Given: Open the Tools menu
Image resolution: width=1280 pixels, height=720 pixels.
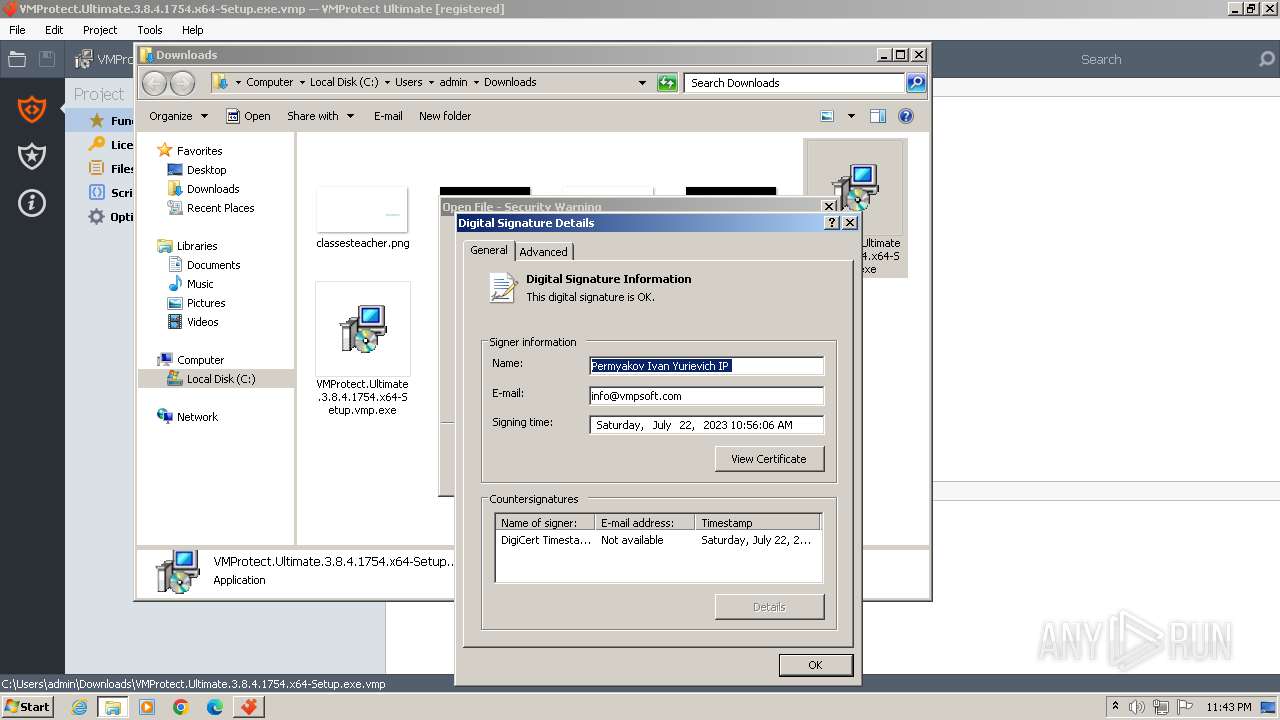Looking at the screenshot, I should pos(150,30).
